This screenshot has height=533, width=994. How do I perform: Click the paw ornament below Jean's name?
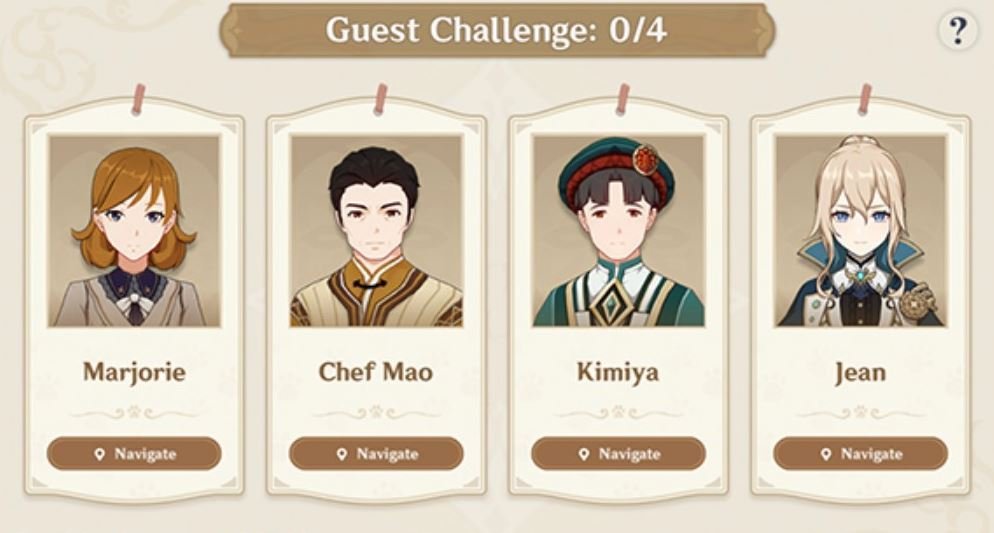[x=860, y=413]
